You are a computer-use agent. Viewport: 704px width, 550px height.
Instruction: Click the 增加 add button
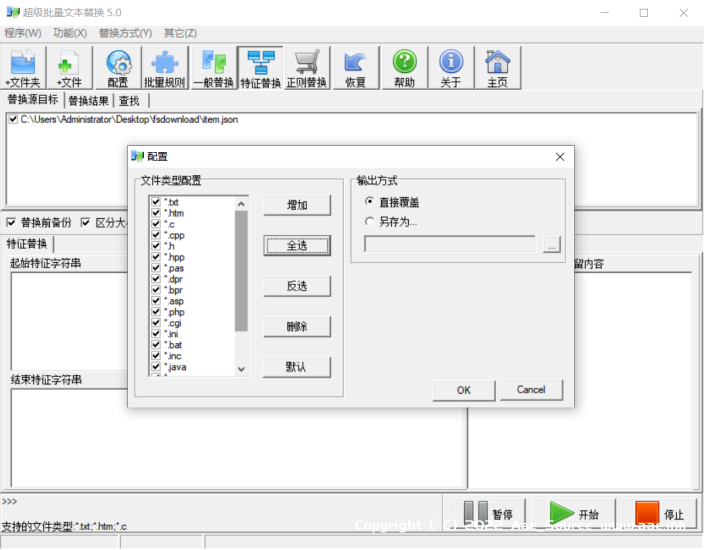(297, 205)
